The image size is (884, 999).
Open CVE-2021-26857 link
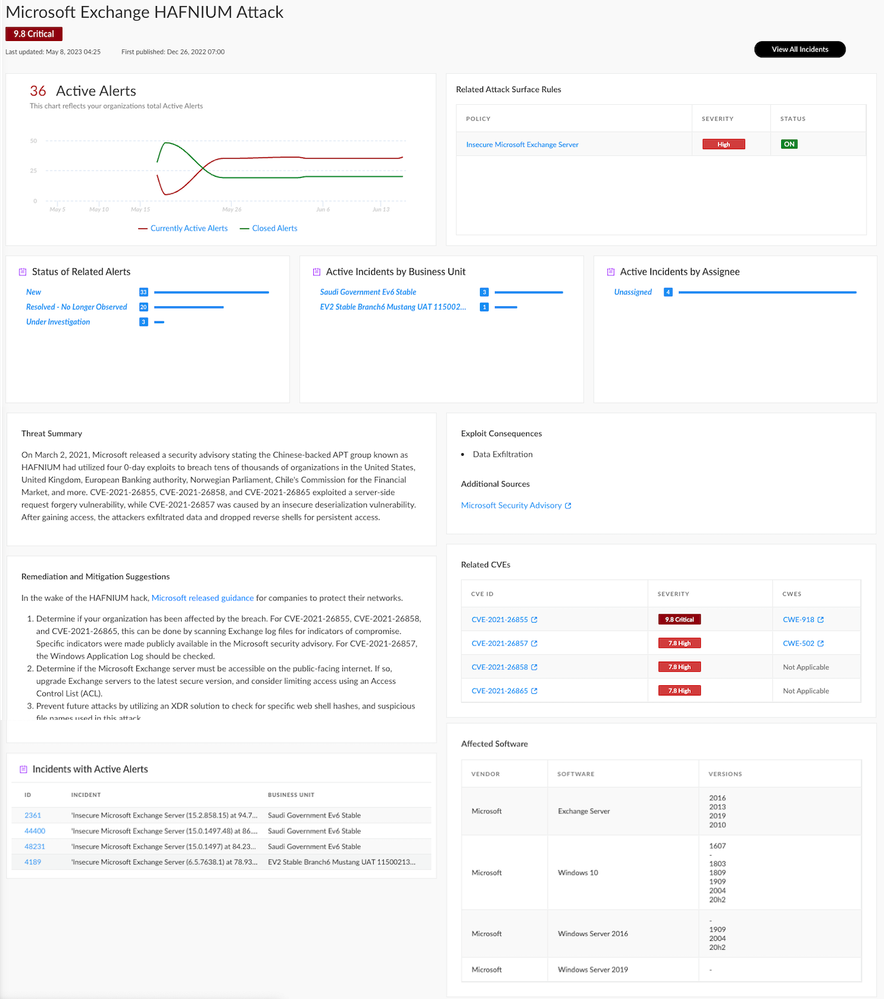coord(500,643)
